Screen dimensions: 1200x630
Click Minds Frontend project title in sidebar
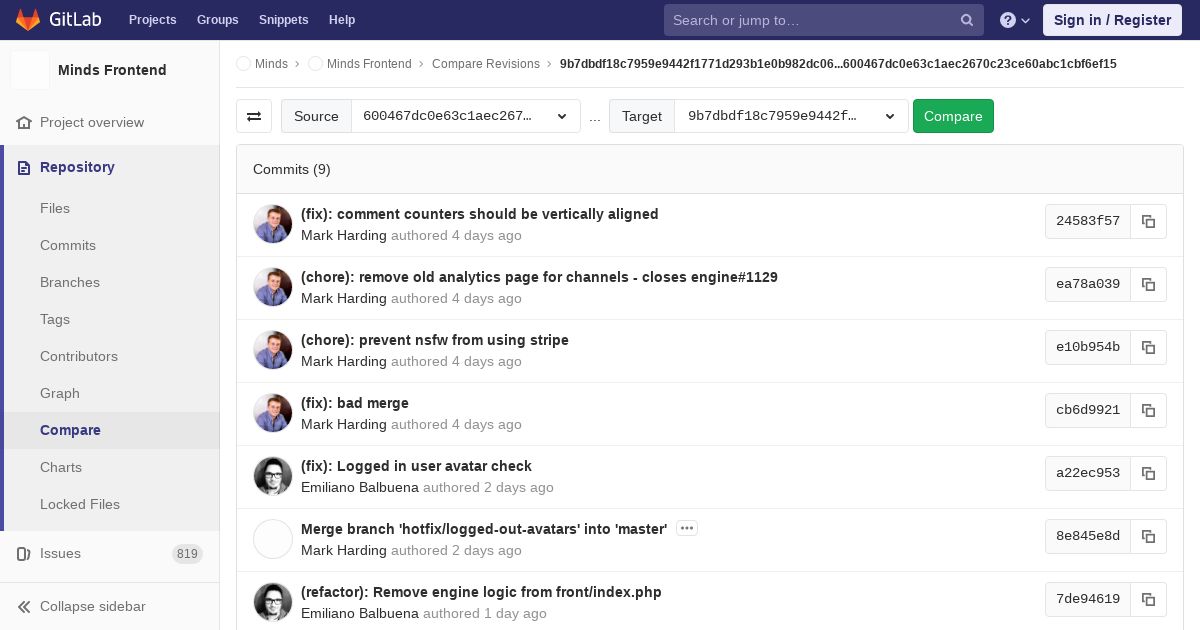(112, 70)
